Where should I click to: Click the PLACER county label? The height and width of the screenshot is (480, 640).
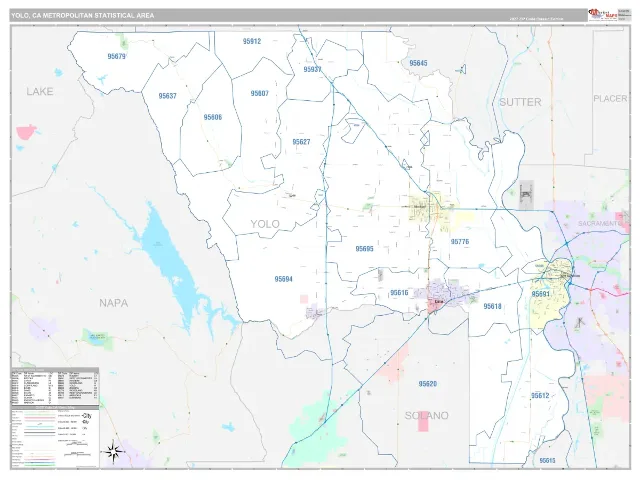tap(610, 98)
